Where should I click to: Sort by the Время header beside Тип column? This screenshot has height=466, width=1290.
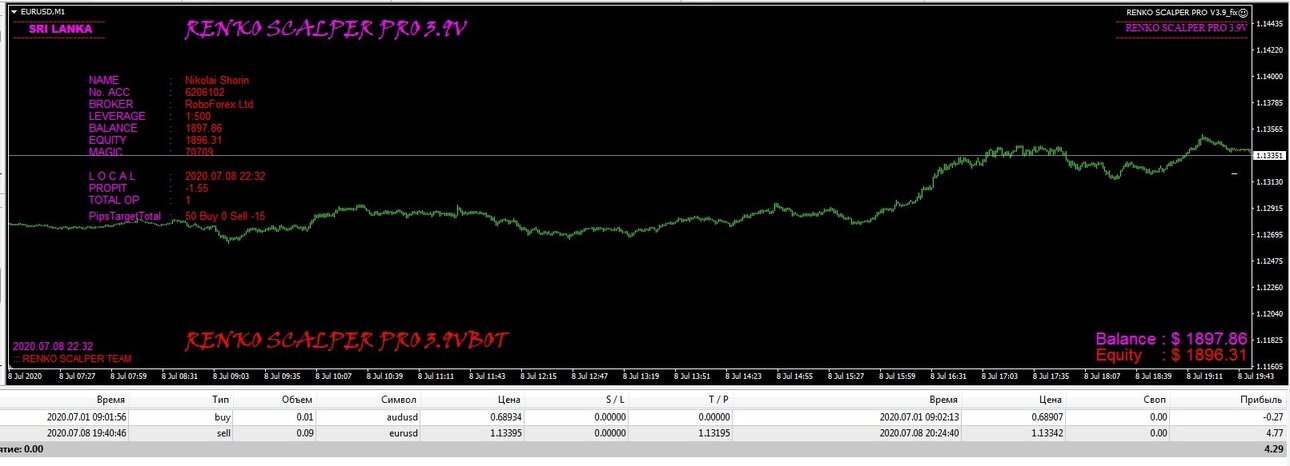pyautogui.click(x=111, y=399)
